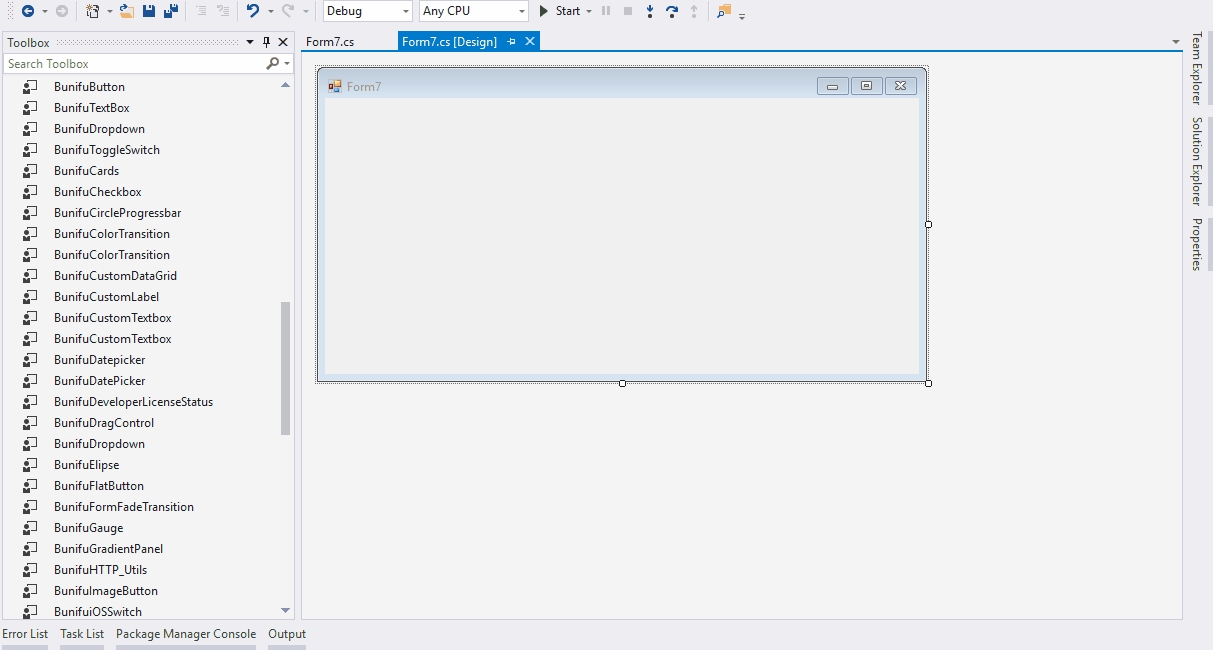Open the Debug configuration dropdown
Image resolution: width=1213 pixels, height=650 pixels.
pos(367,11)
